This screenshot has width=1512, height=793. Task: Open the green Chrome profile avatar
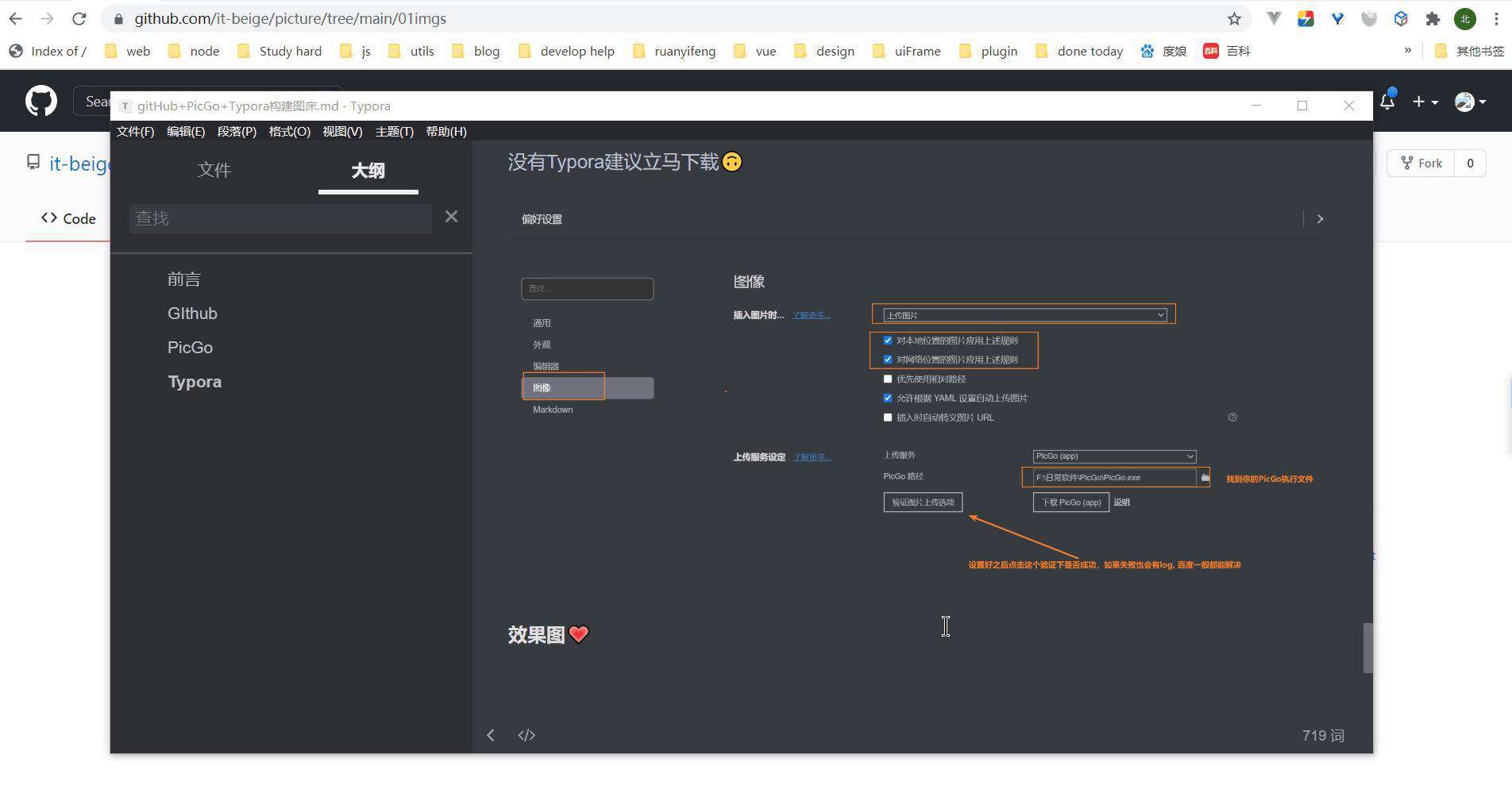click(x=1465, y=18)
